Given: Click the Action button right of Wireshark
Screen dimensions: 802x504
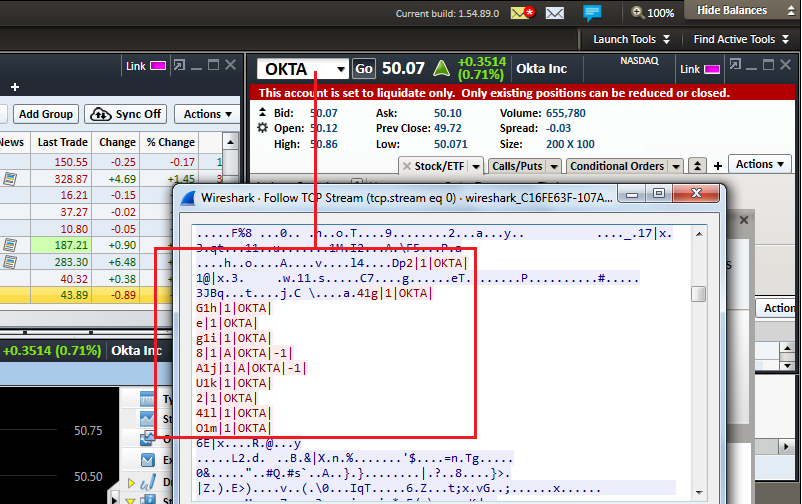Looking at the screenshot, I should pos(776,308).
